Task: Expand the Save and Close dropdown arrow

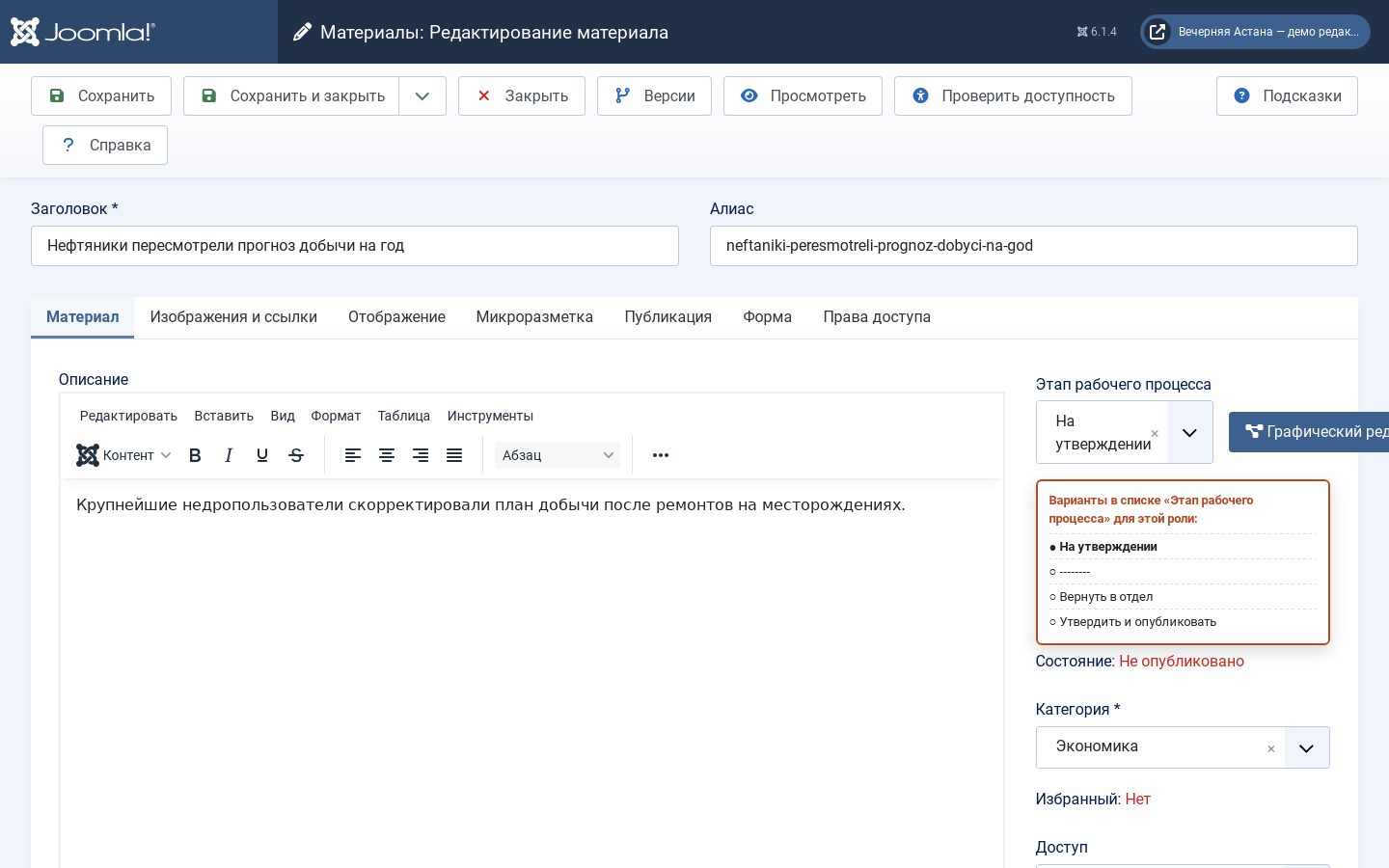Action: point(422,95)
